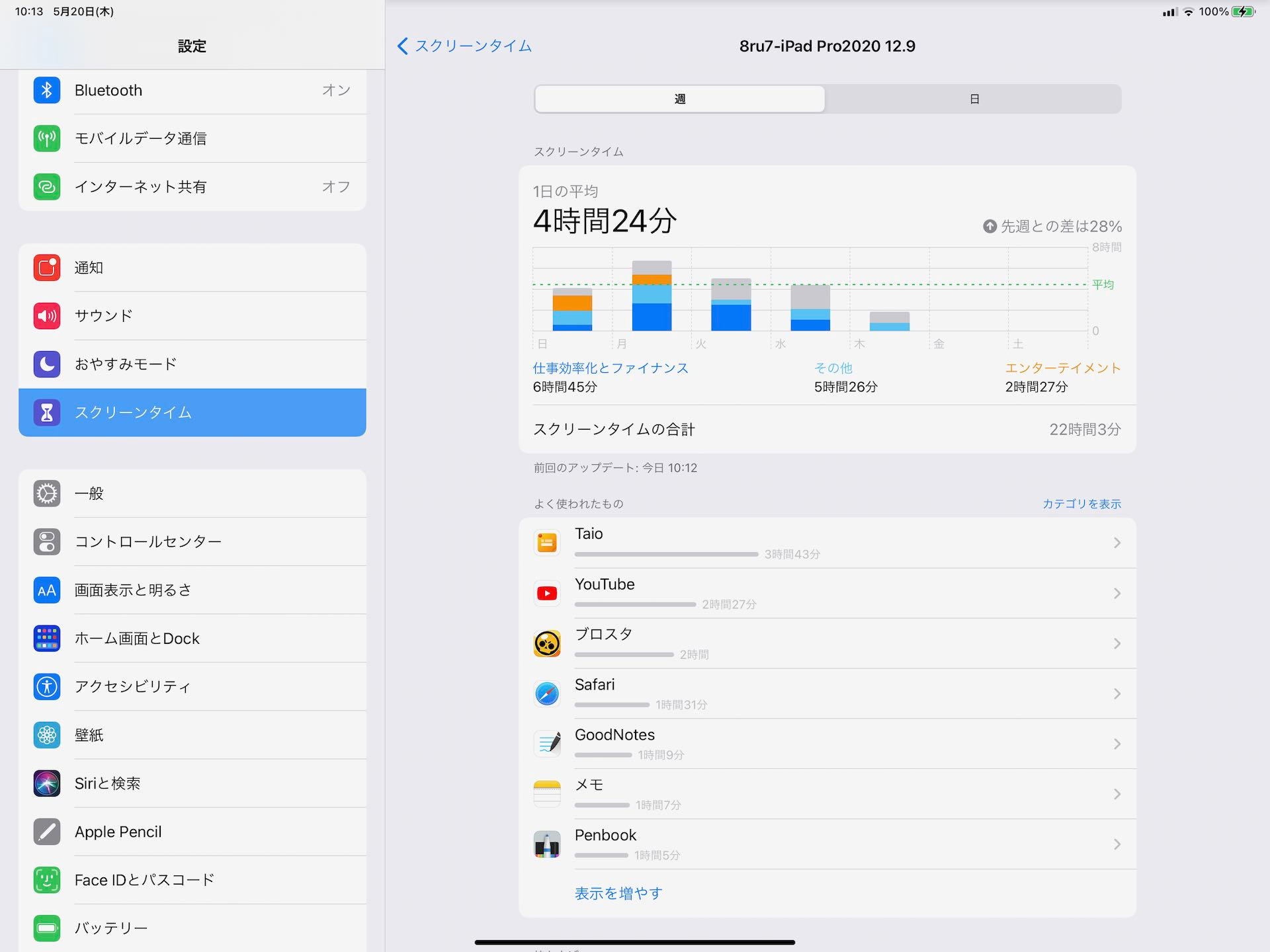Tap the 一般 gear icon

(x=47, y=493)
